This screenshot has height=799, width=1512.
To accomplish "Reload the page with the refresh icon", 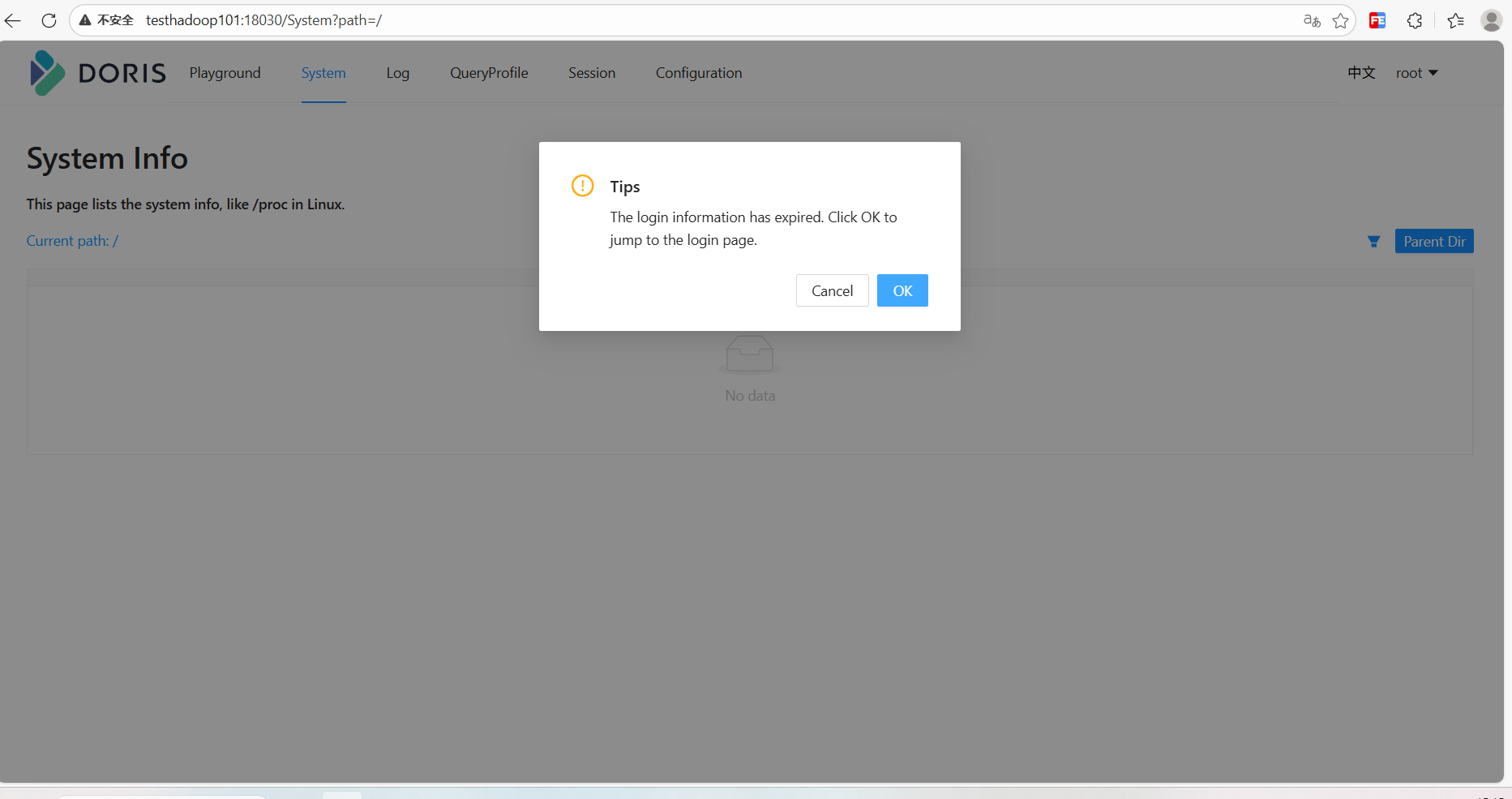I will (x=49, y=20).
